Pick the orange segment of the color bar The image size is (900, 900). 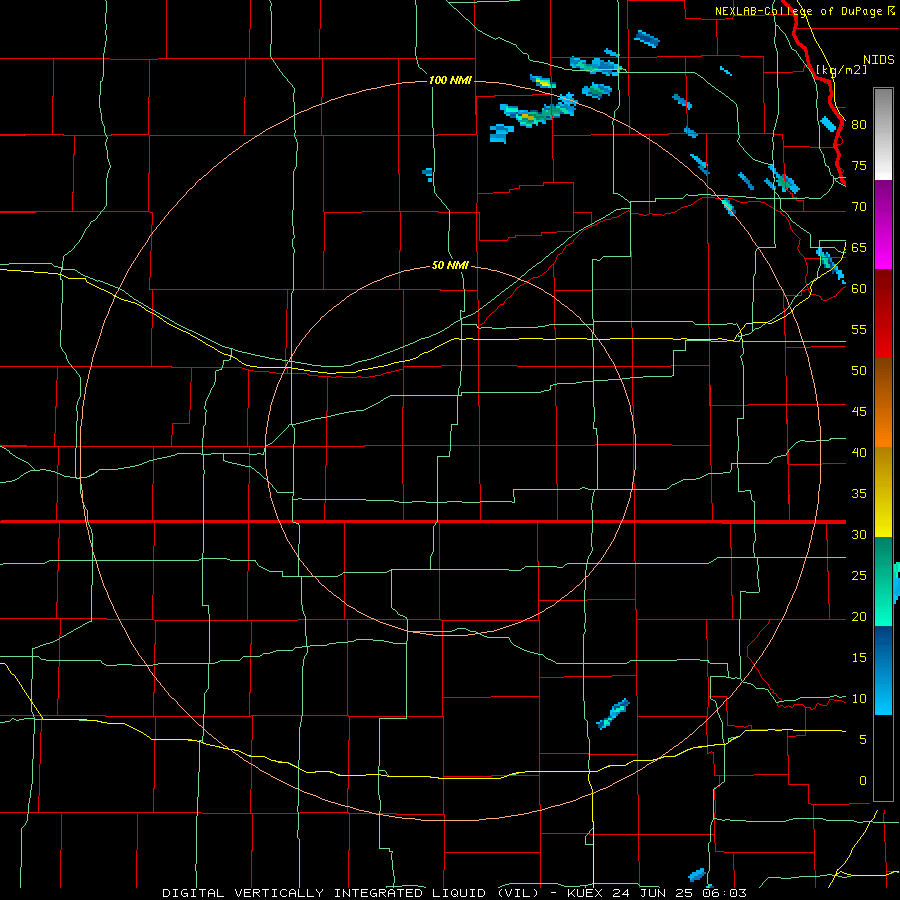(883, 425)
